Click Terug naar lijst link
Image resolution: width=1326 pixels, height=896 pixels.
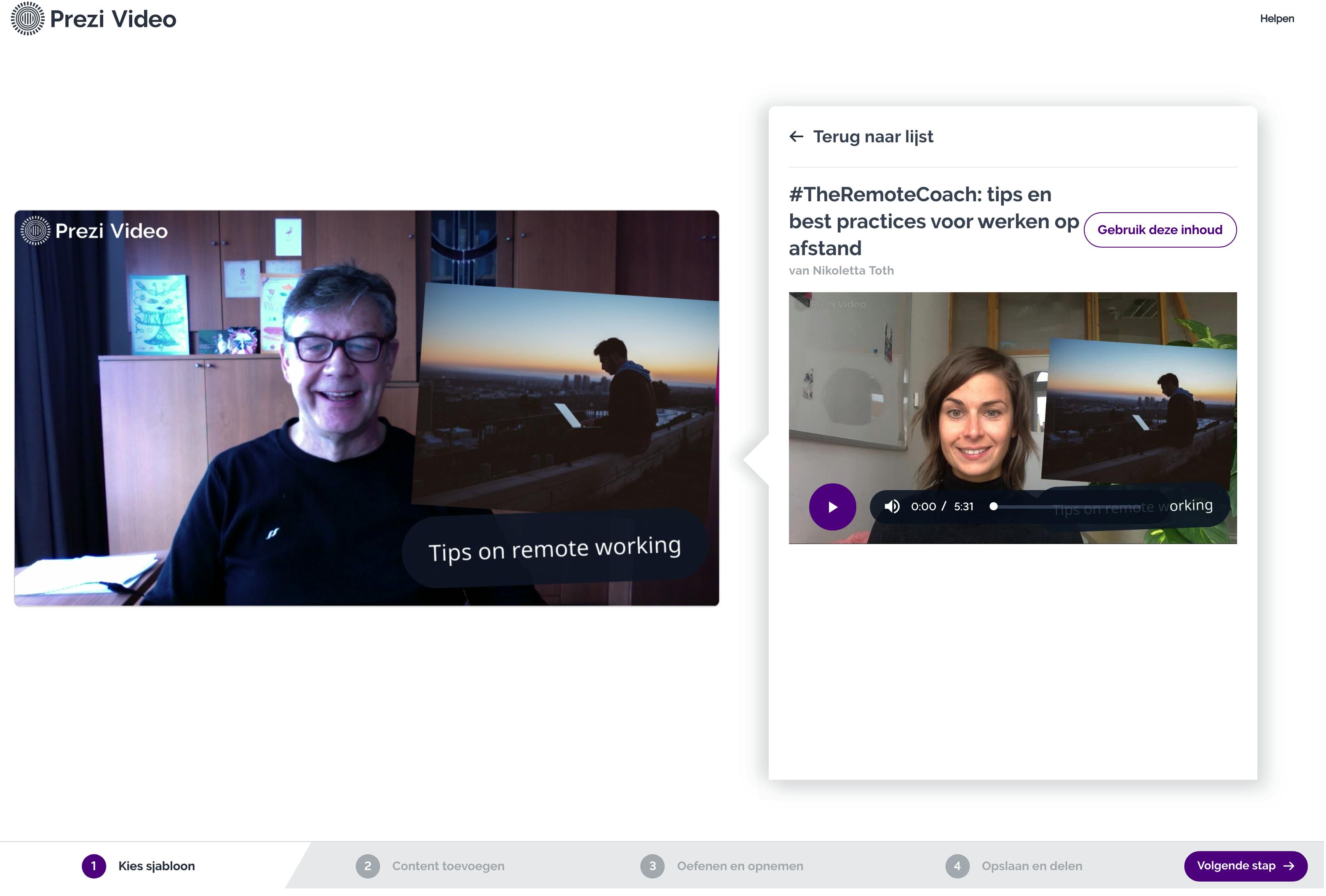pyautogui.click(x=873, y=137)
